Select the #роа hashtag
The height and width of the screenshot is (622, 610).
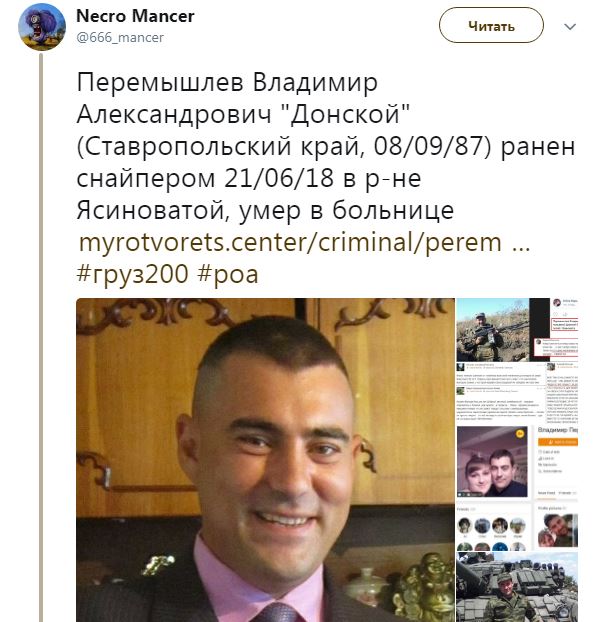(x=228, y=274)
